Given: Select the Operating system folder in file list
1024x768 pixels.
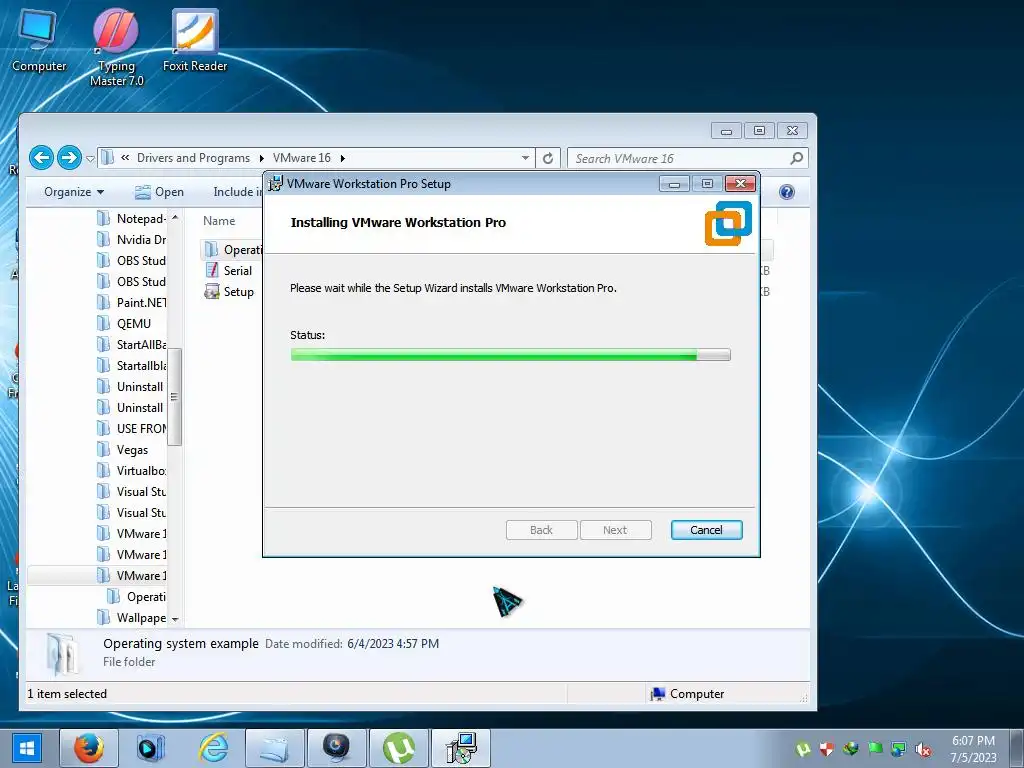Looking at the screenshot, I should click(232, 249).
